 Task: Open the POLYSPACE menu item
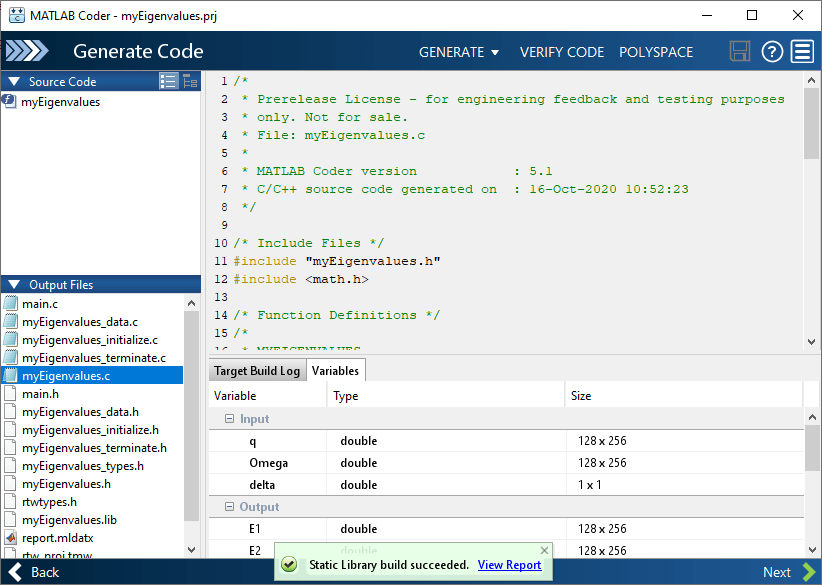click(x=656, y=52)
